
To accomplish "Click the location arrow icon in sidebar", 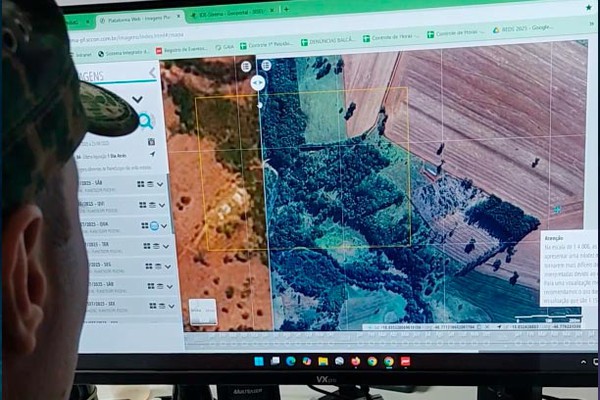I will tap(152, 154).
